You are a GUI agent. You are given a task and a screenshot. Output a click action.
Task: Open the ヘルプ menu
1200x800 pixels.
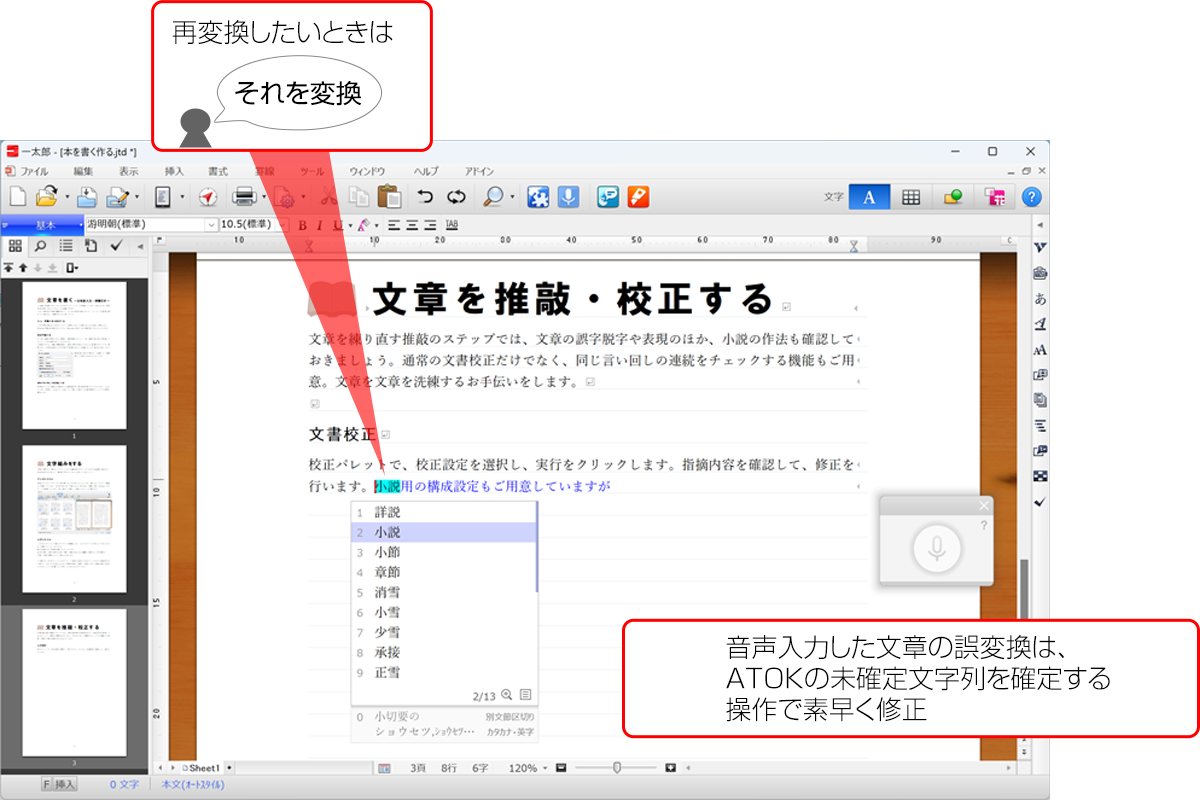[x=425, y=171]
